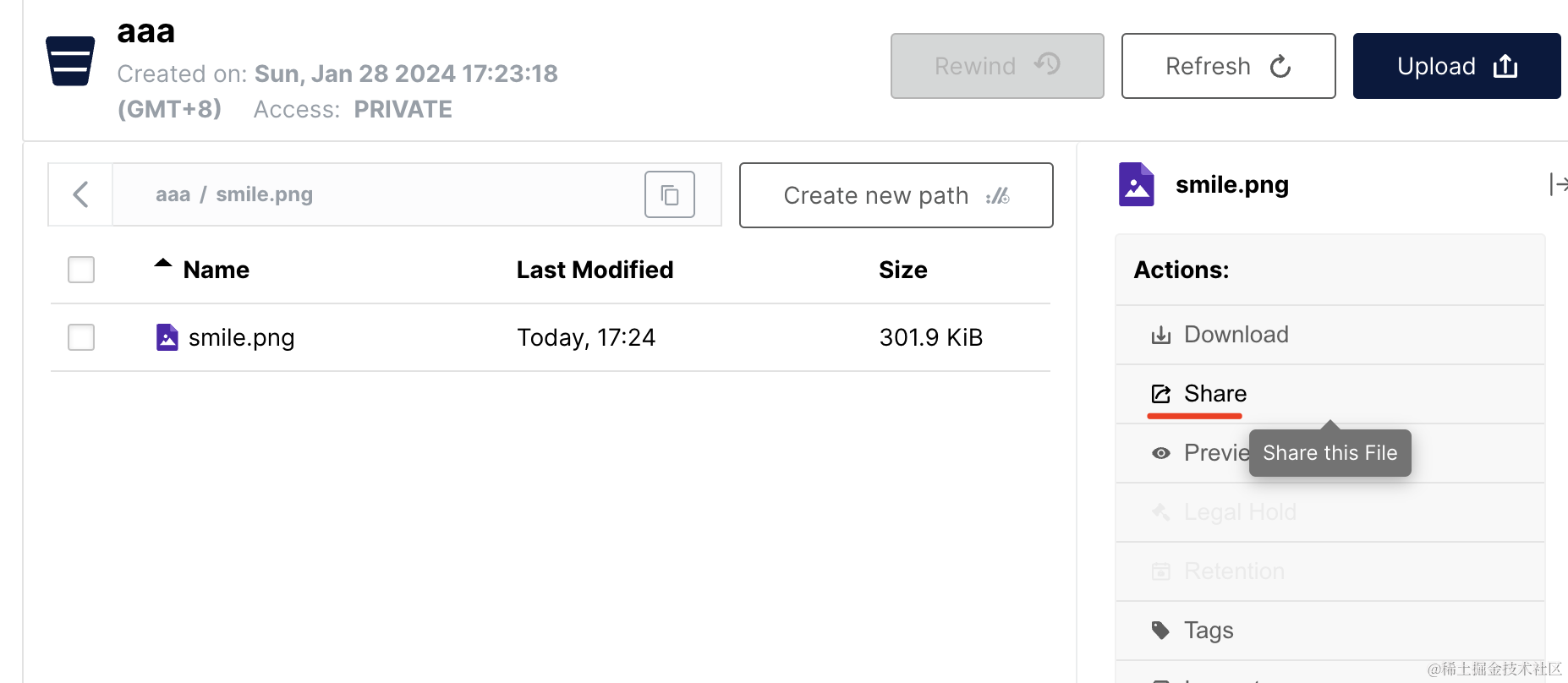Click the Share icon in Actions
The height and width of the screenshot is (683, 1568).
pyautogui.click(x=1161, y=394)
